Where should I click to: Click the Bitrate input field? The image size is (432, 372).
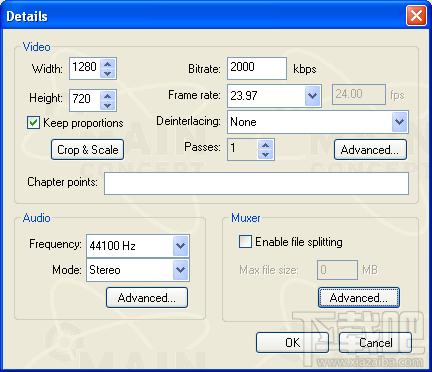point(257,68)
